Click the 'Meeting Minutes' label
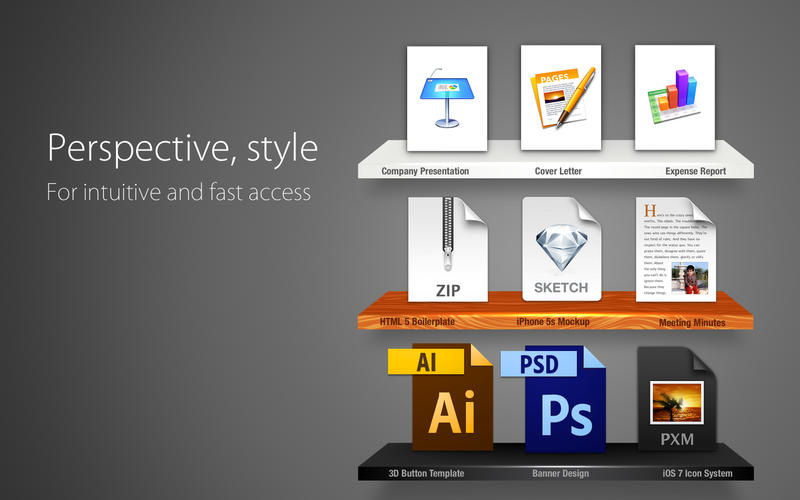Screen dimensions: 800x500 (x=692, y=322)
